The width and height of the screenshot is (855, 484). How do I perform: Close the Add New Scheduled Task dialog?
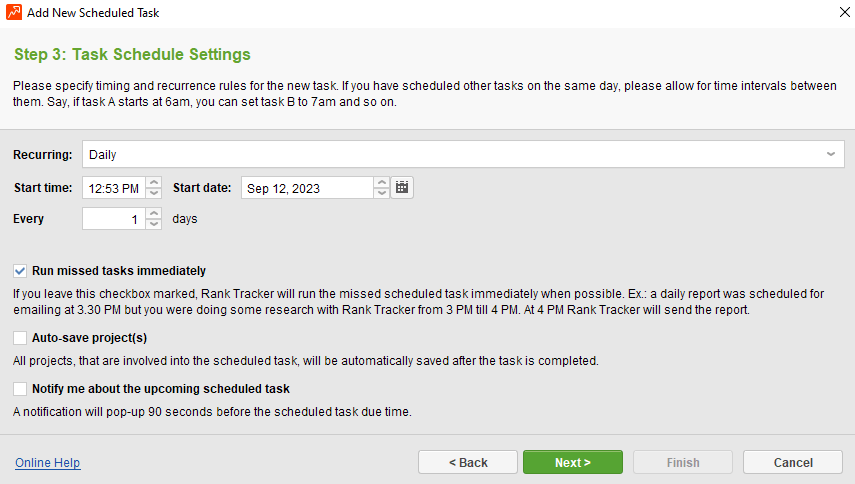[x=845, y=12]
